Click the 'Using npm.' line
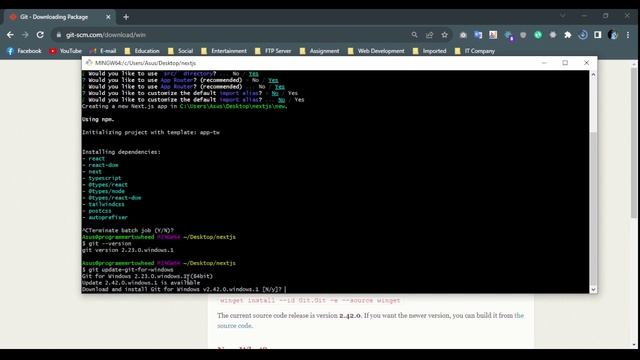The width and height of the screenshot is (640, 360). point(98,120)
